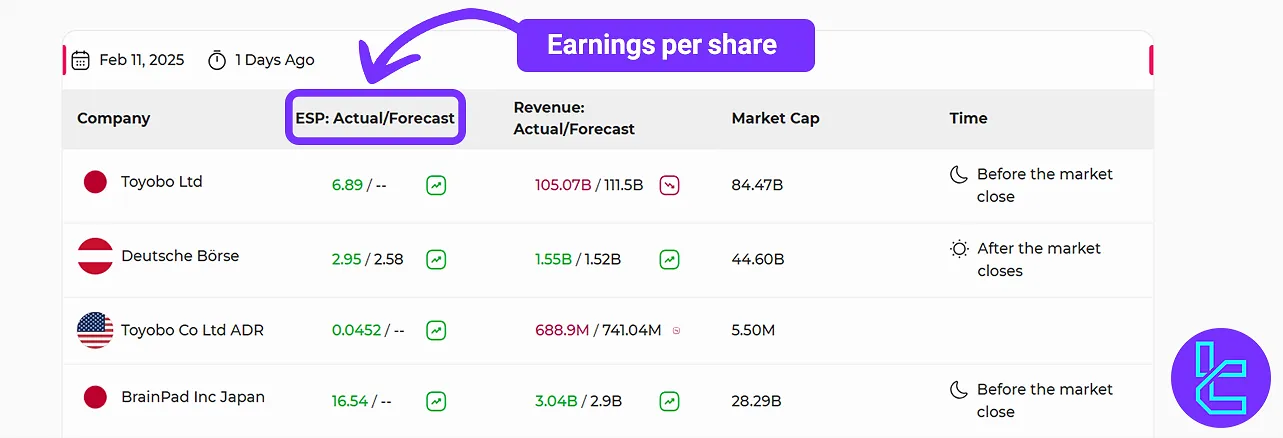Image resolution: width=1283 pixels, height=438 pixels.
Task: Click the ESP: Actual/Forecast column header
Action: pos(375,118)
